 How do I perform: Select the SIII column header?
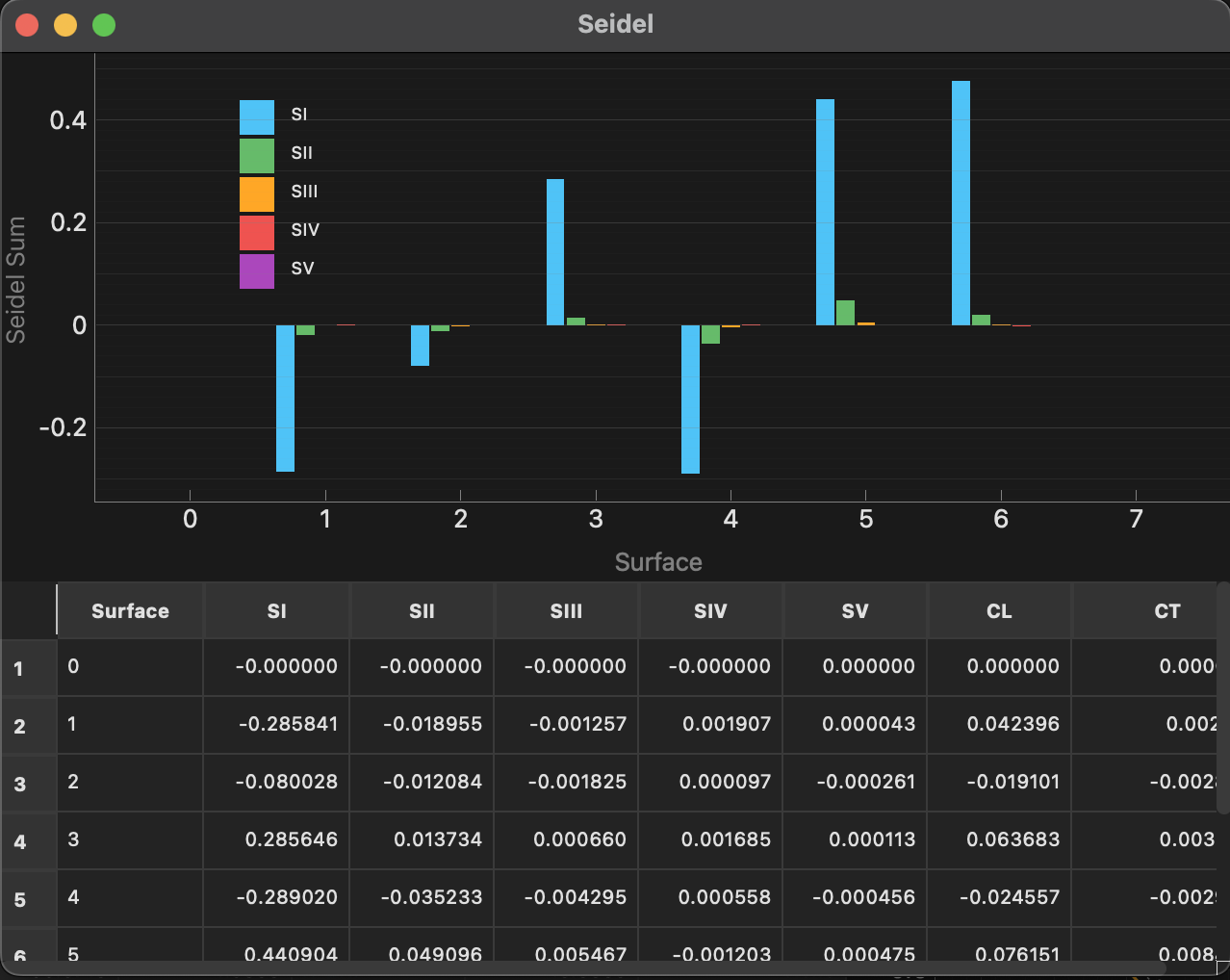pos(566,611)
